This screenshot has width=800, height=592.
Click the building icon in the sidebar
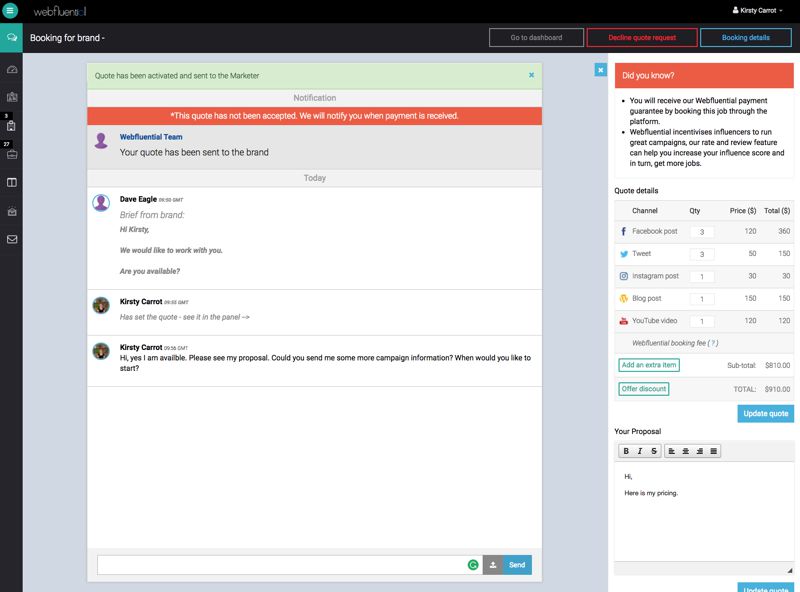point(12,97)
